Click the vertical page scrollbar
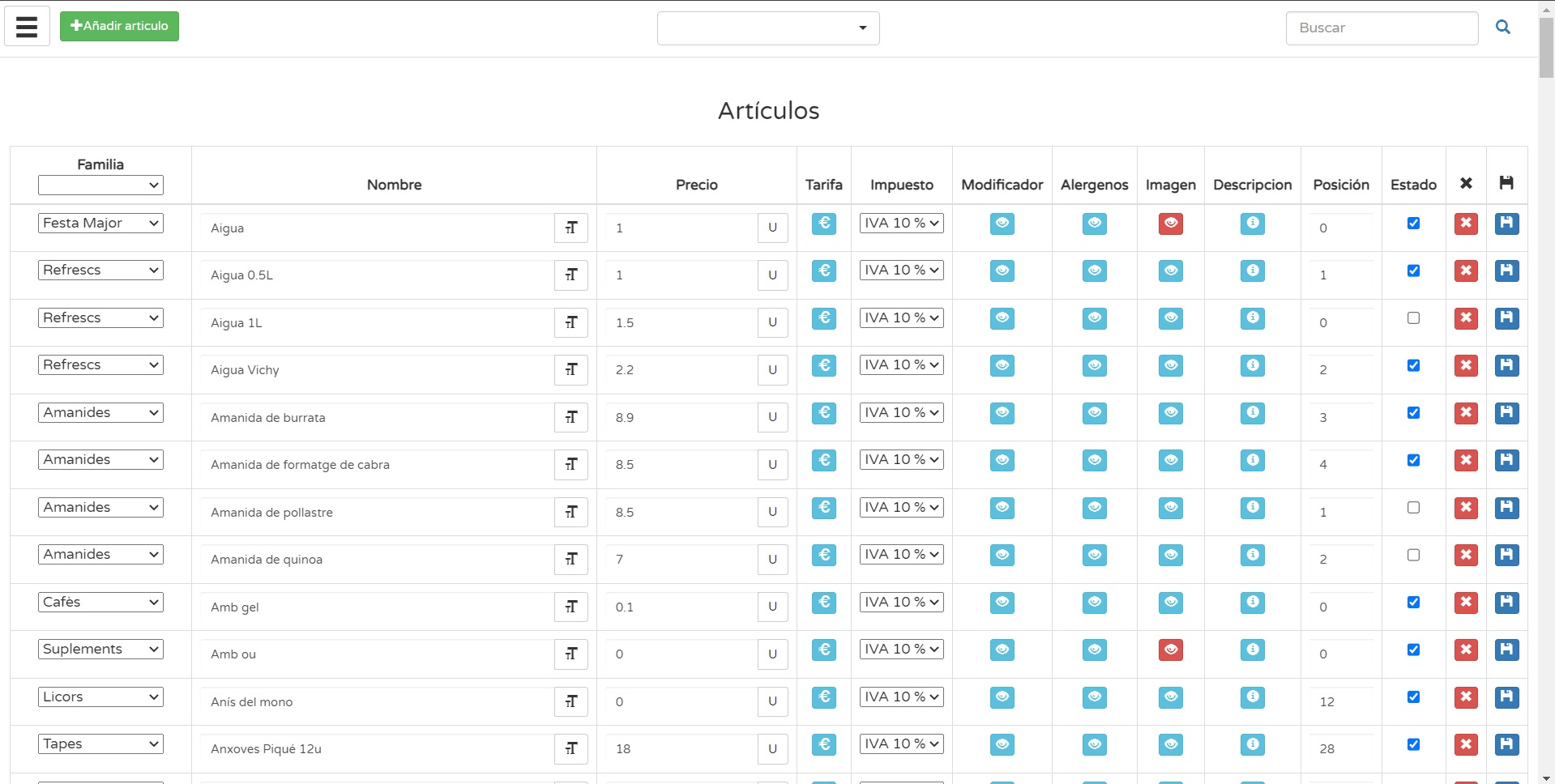The image size is (1555, 784). [x=1546, y=405]
